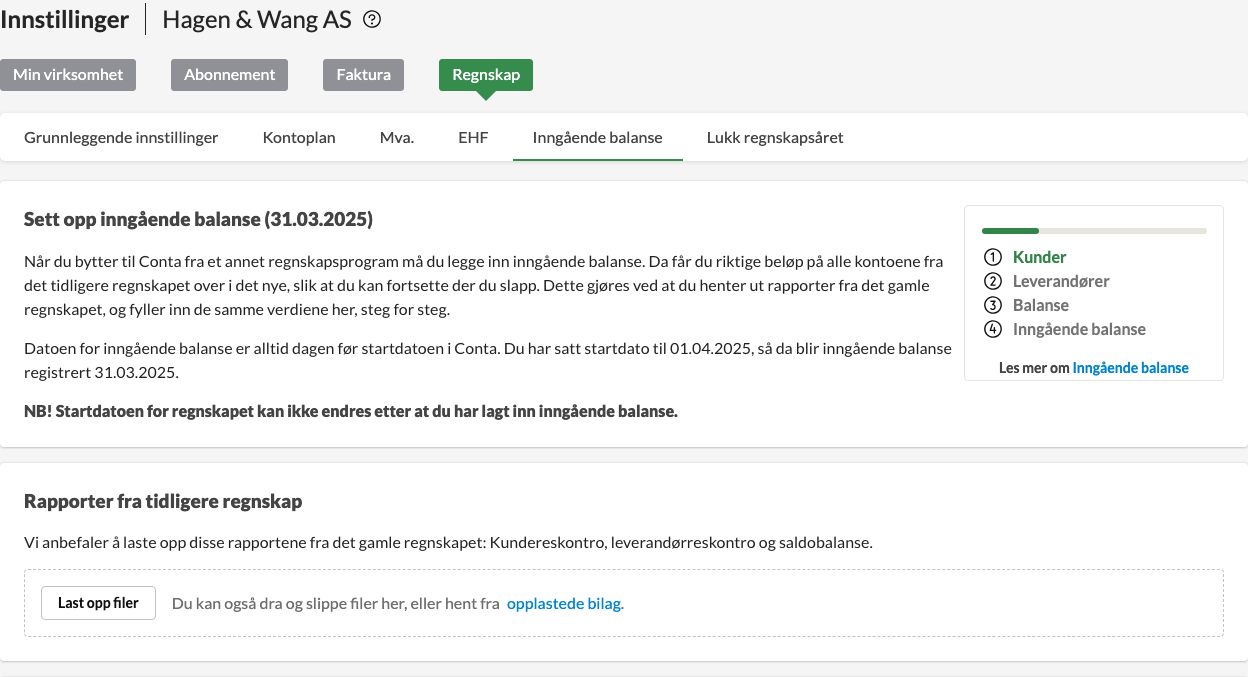1248x677 pixels.
Task: Switch to the EHF tab
Action: pos(473,138)
